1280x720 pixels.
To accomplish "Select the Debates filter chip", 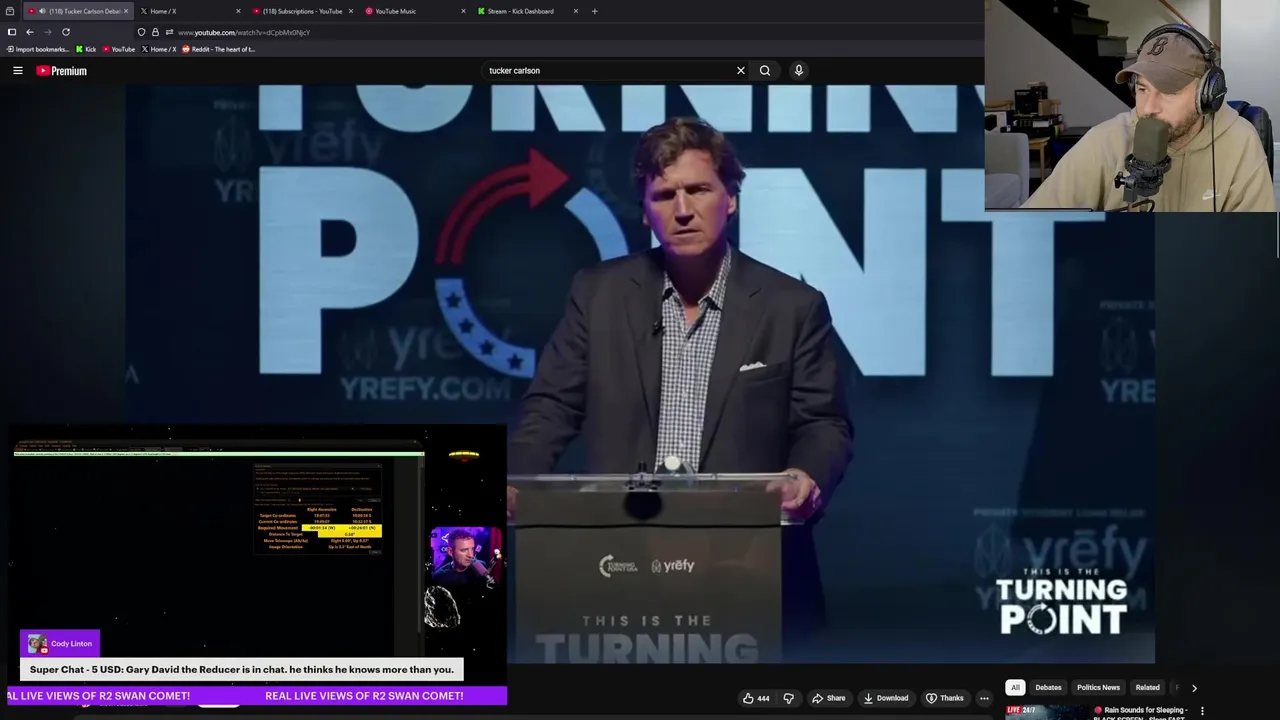I will 1048,687.
